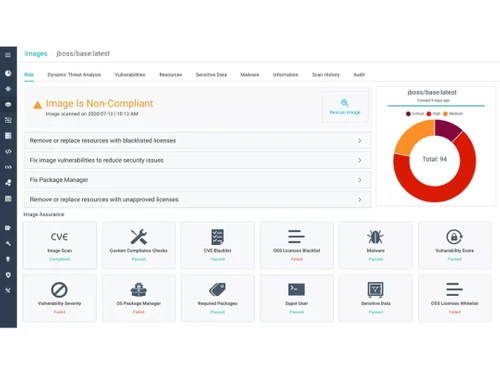Click the lightbulb icon in sidebar
This screenshot has width=500, height=375.
pos(8,259)
